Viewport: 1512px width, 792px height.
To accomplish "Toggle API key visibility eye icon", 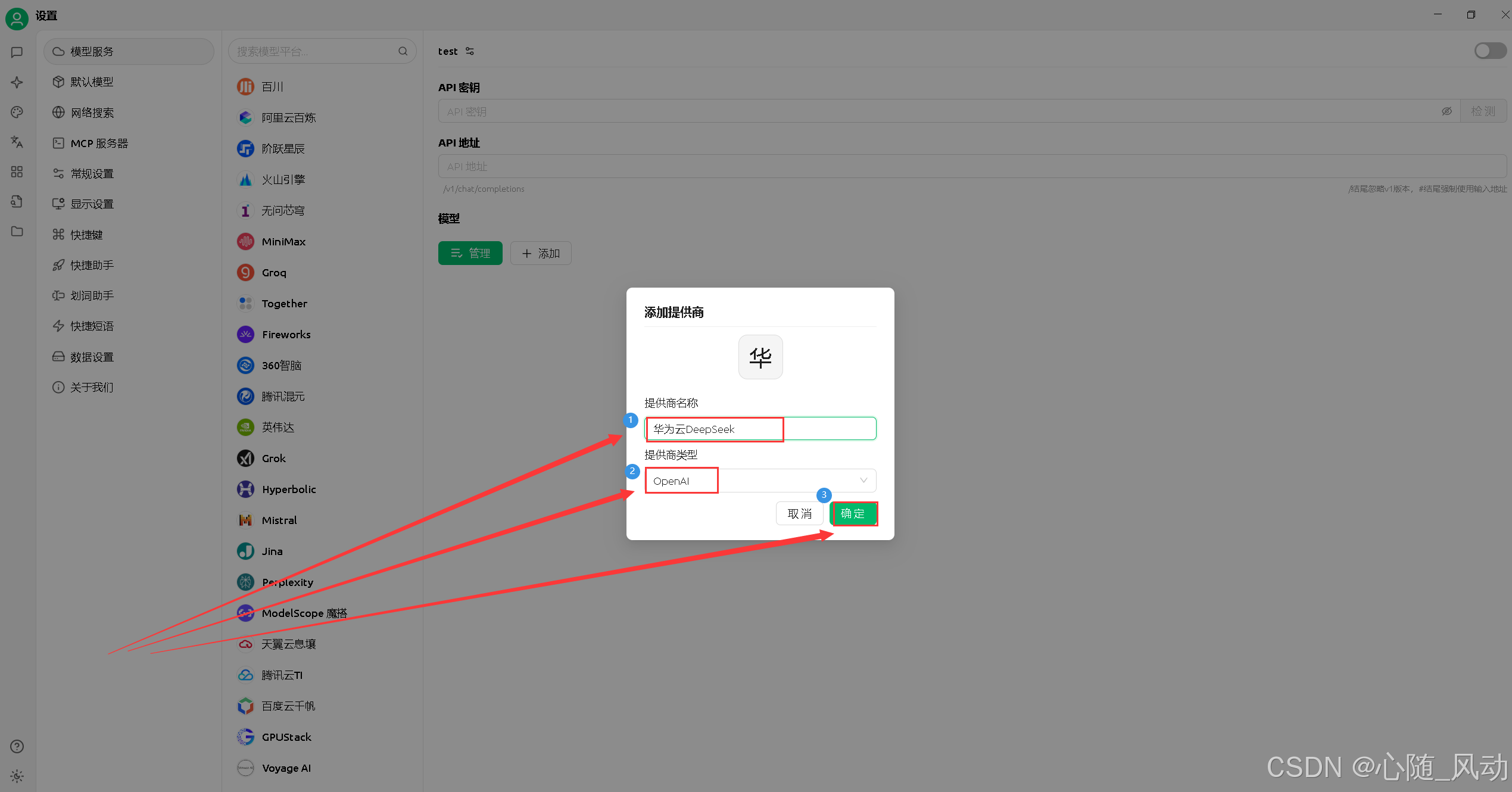I will 1446,111.
